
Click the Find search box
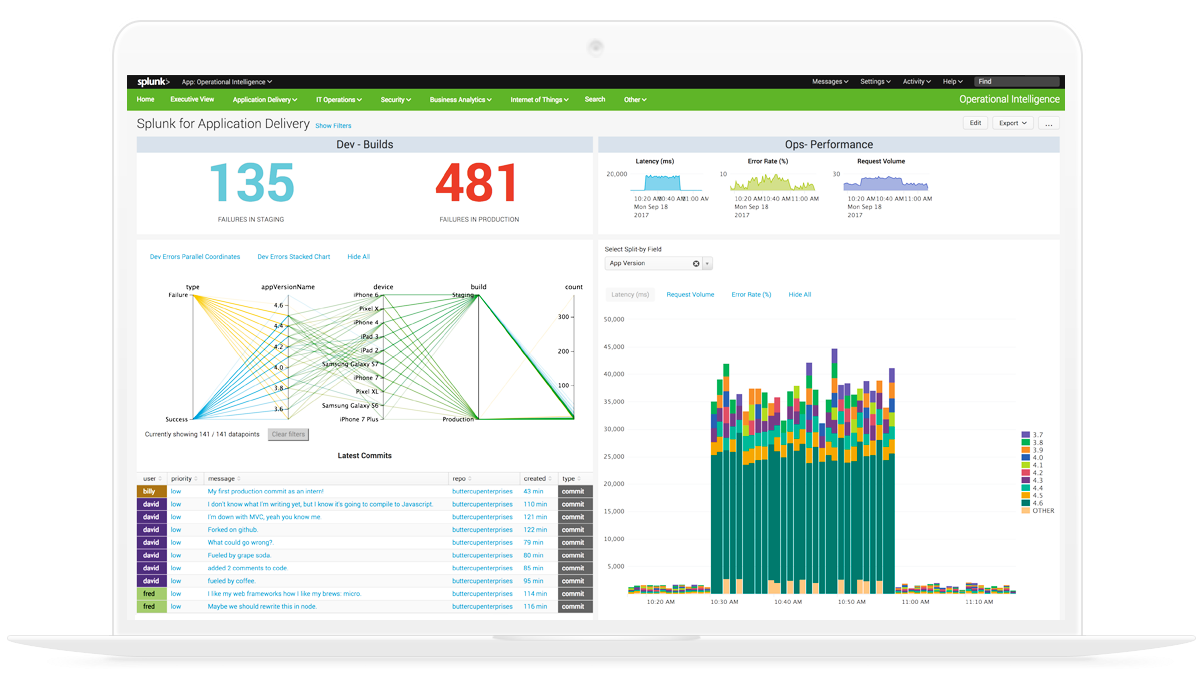(1017, 81)
